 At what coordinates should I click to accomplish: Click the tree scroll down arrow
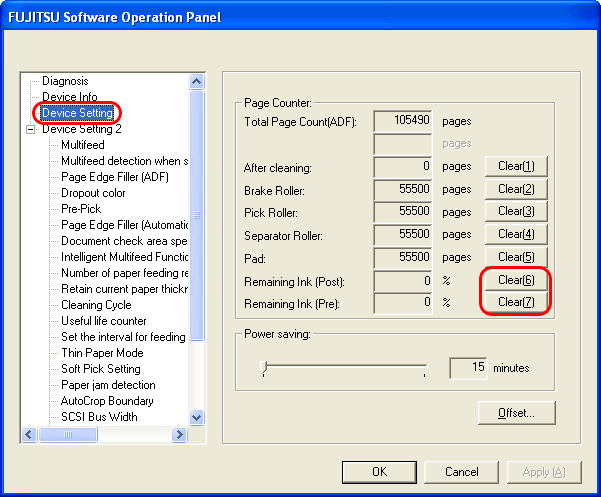197,417
